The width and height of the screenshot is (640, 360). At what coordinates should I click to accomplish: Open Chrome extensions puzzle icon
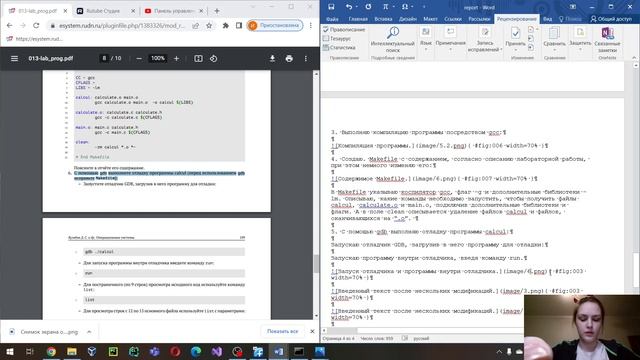coord(225,25)
